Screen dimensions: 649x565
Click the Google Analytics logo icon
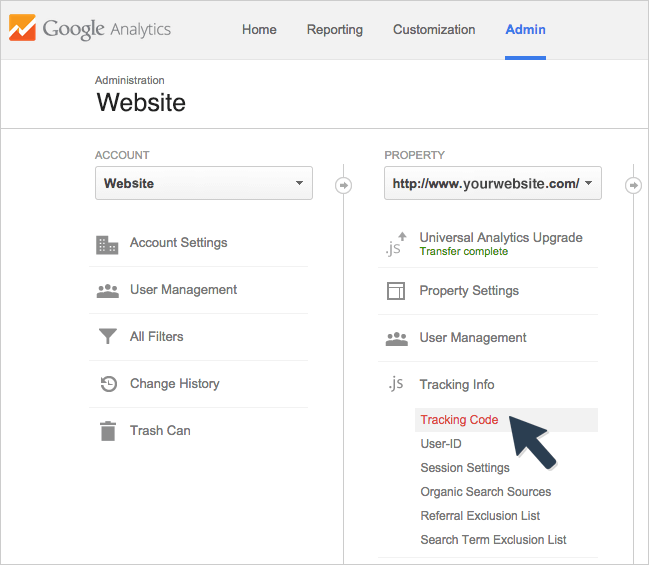[22, 28]
